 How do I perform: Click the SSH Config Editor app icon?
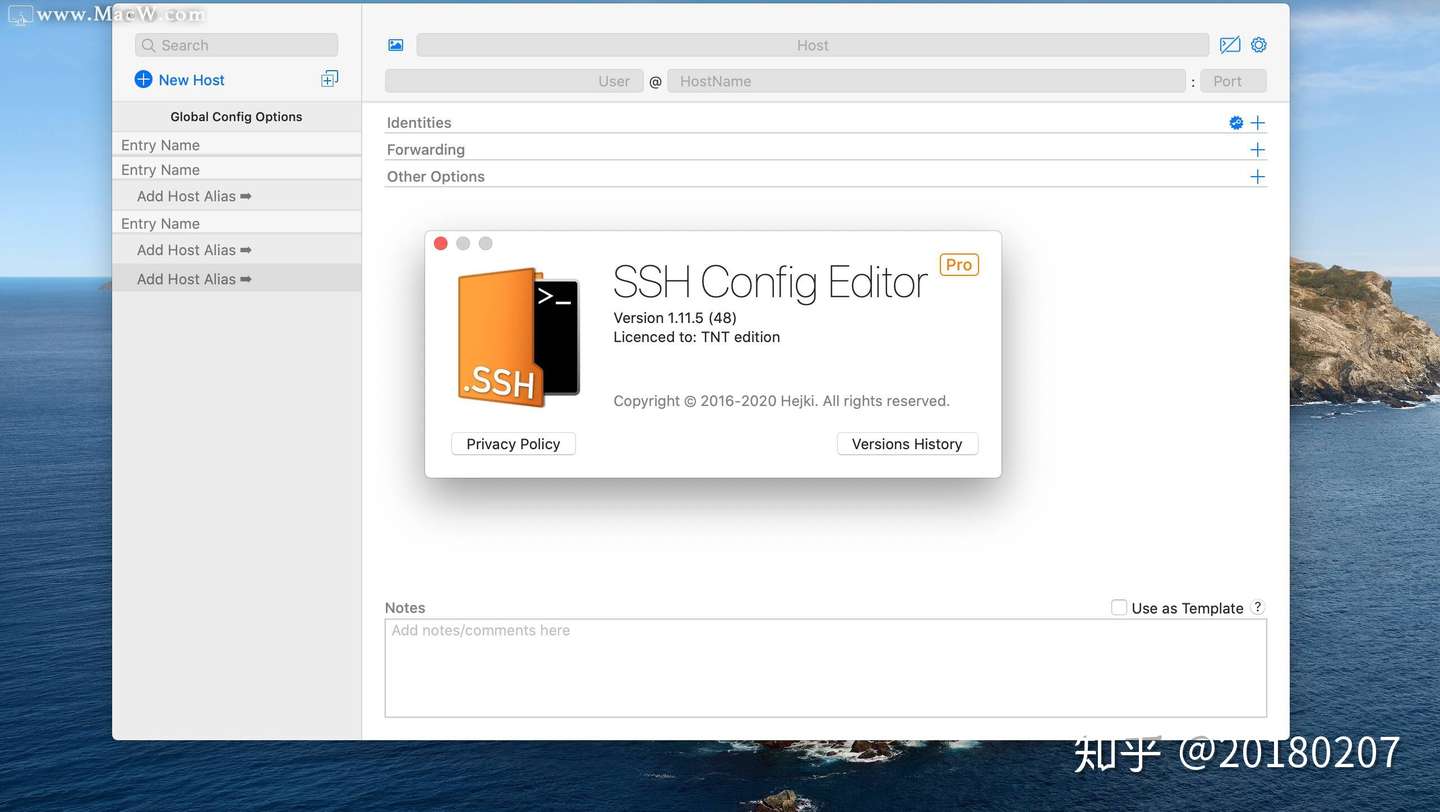[x=518, y=337]
